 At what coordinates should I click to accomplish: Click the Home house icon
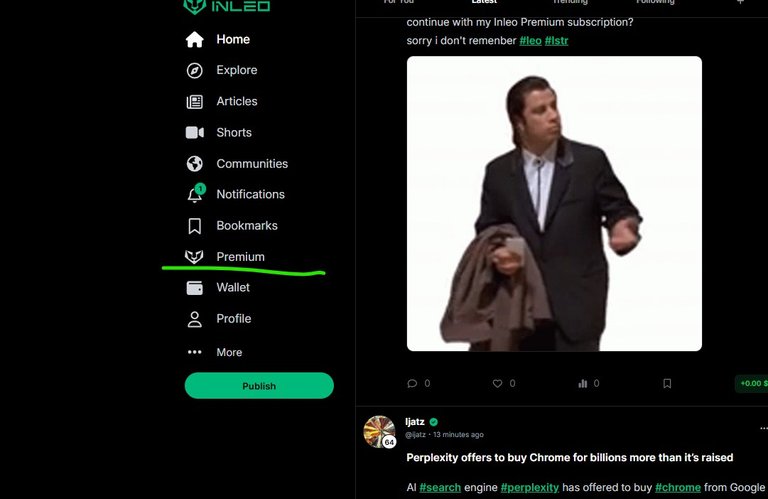tap(194, 39)
